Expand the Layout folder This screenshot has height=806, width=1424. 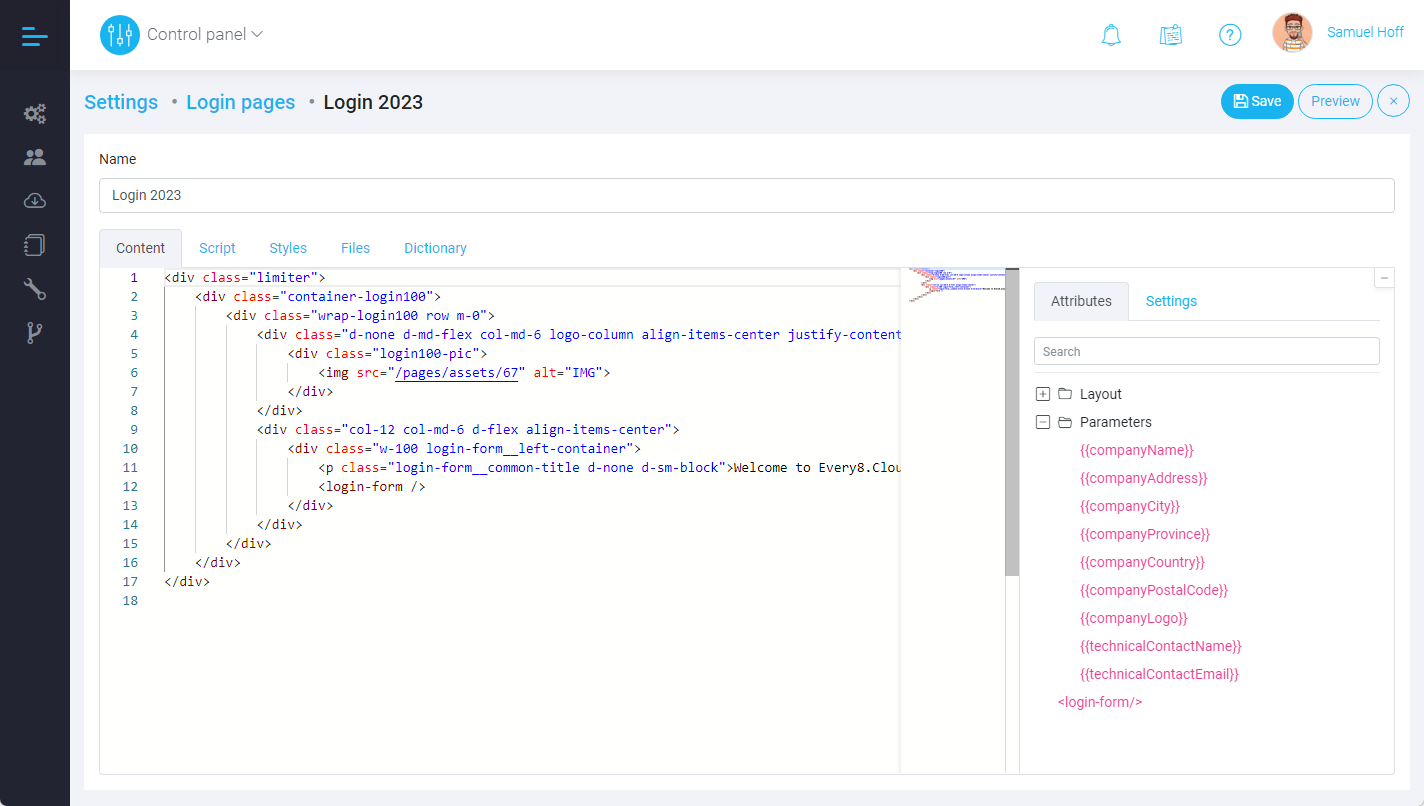coord(1043,394)
